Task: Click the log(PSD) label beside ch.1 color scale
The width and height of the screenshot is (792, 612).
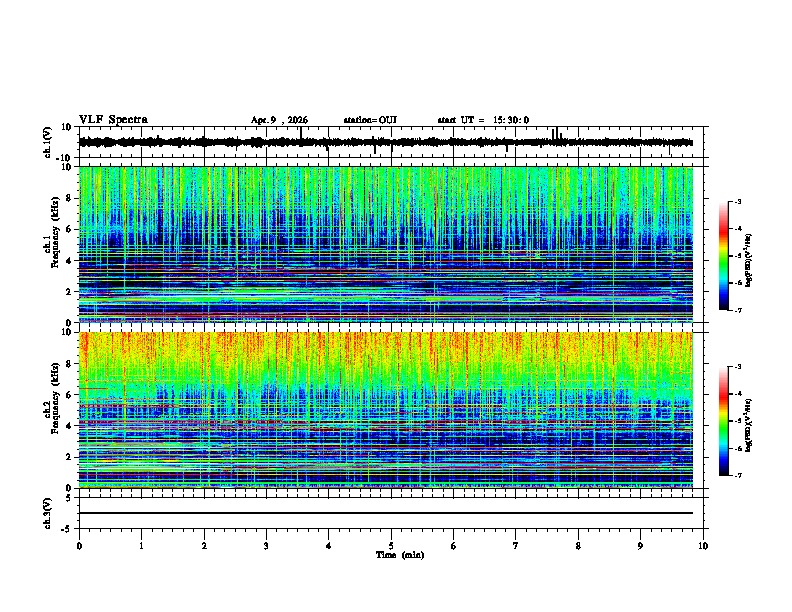Action: (x=749, y=261)
